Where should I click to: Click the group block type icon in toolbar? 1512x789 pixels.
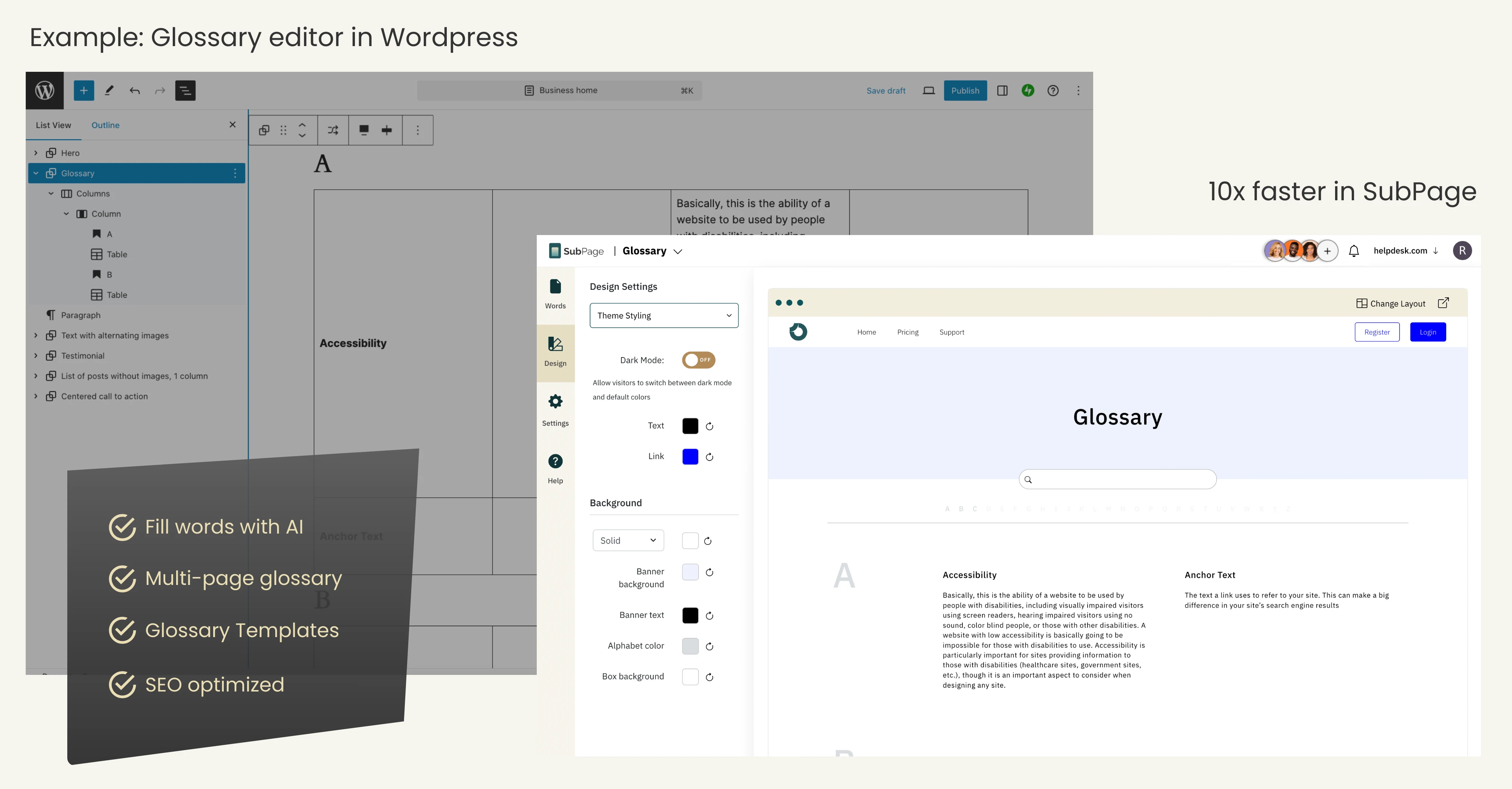click(264, 130)
